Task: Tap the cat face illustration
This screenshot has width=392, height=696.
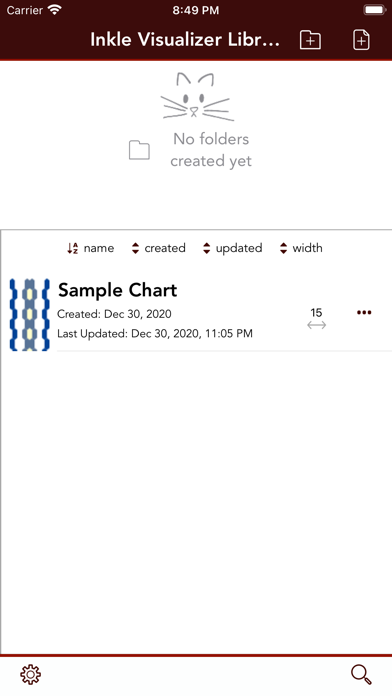Action: [x=195, y=97]
